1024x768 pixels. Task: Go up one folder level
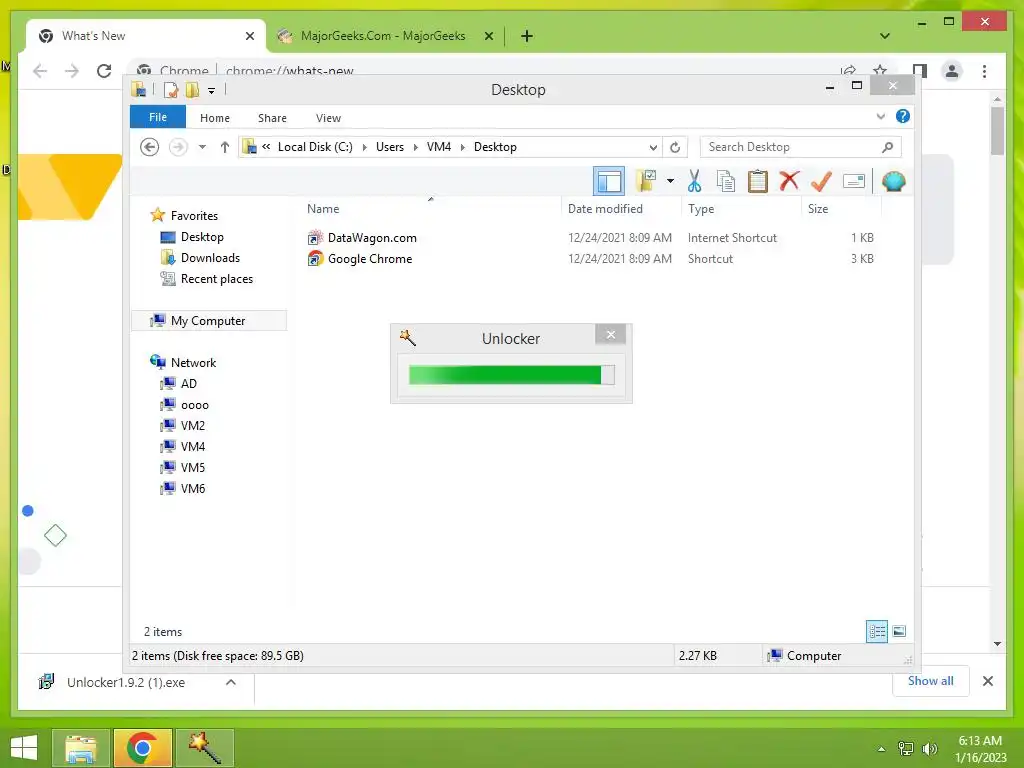click(x=225, y=147)
